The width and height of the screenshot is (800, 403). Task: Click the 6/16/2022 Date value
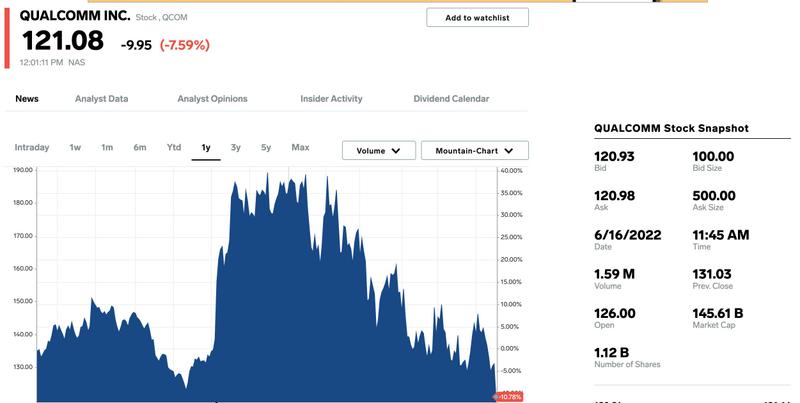tap(628, 235)
